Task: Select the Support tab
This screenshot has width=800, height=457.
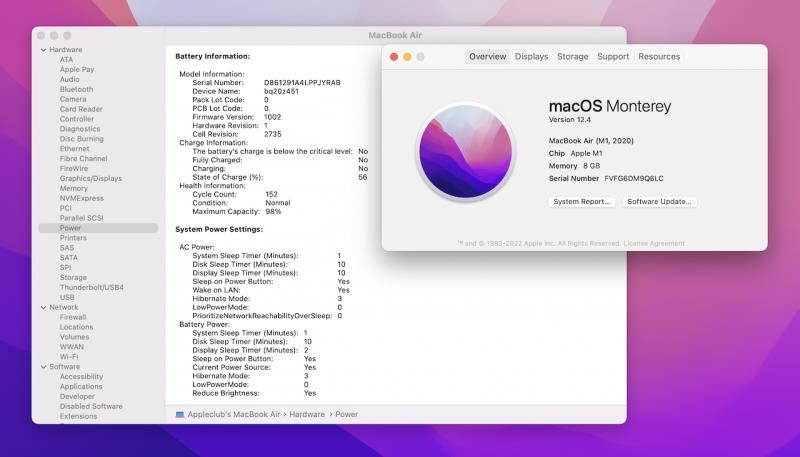Action: pyautogui.click(x=613, y=57)
